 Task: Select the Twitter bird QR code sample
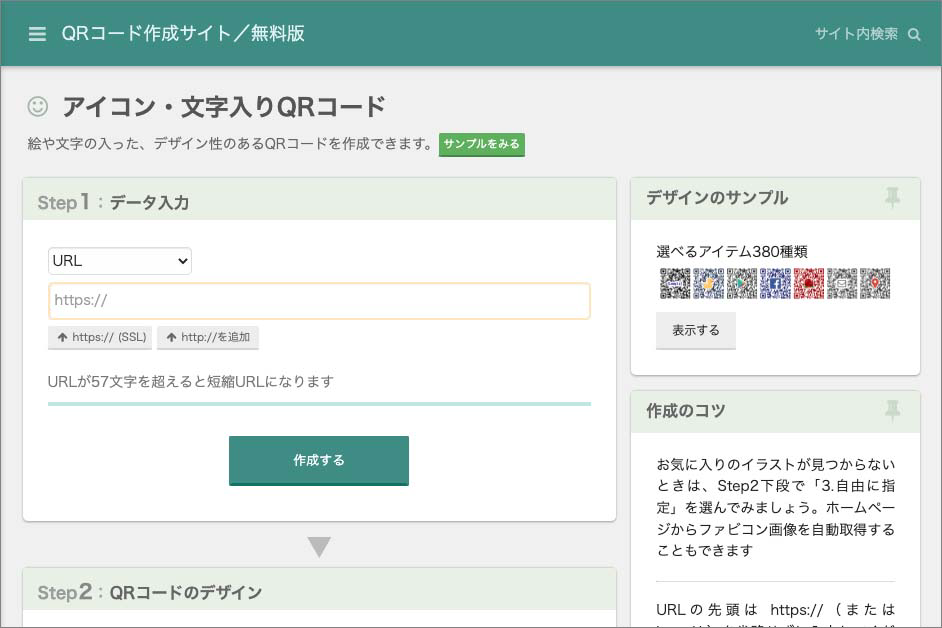pyautogui.click(x=707, y=283)
